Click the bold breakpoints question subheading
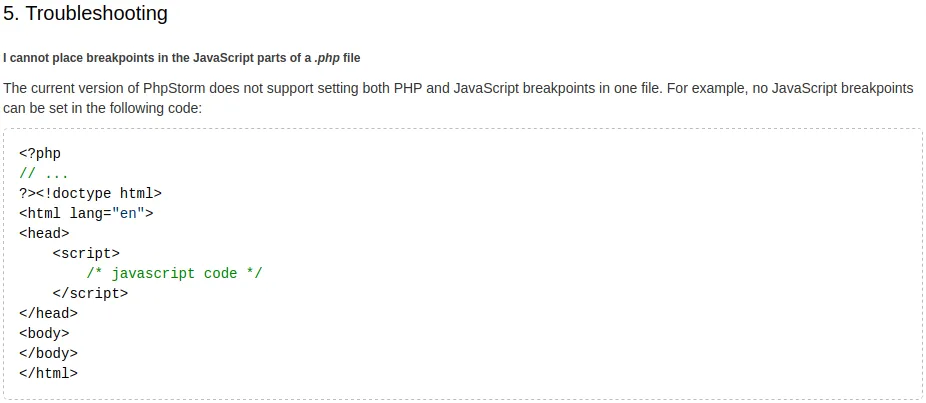Viewport: 926px width, 403px height. (x=181, y=58)
